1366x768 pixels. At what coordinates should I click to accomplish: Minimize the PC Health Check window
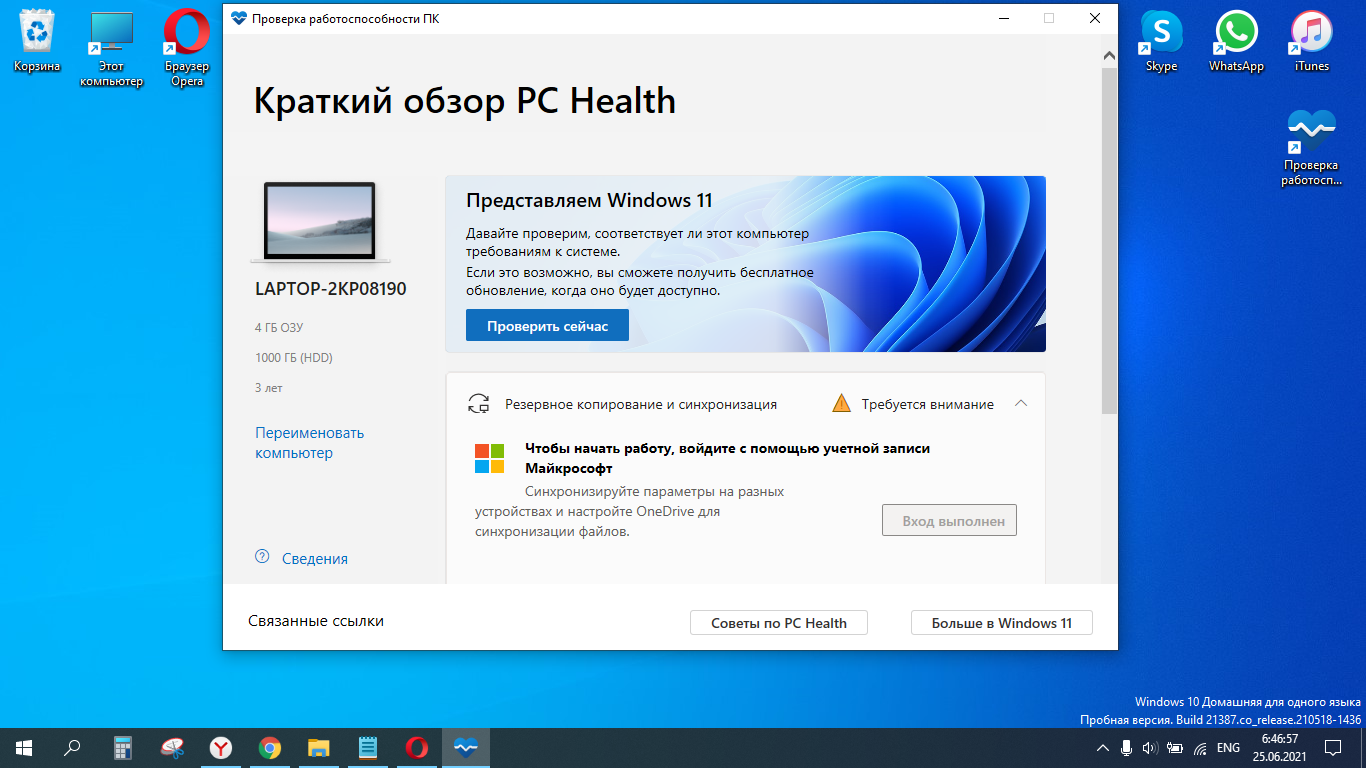pos(1003,18)
